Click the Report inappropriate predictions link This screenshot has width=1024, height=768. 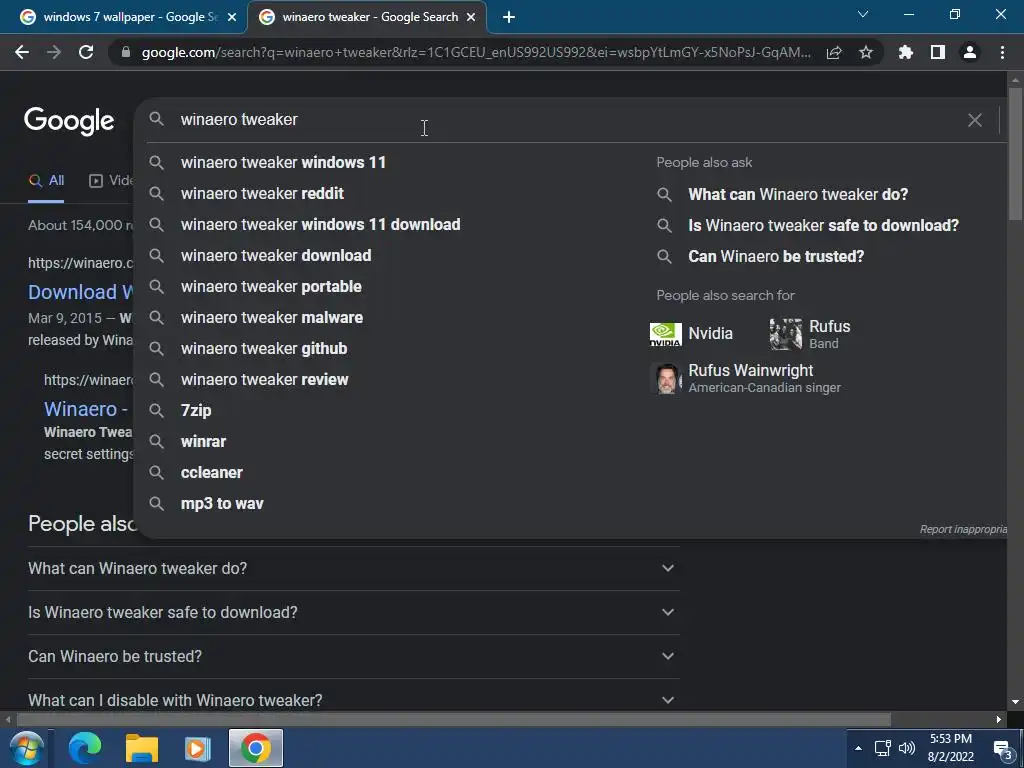pos(963,530)
